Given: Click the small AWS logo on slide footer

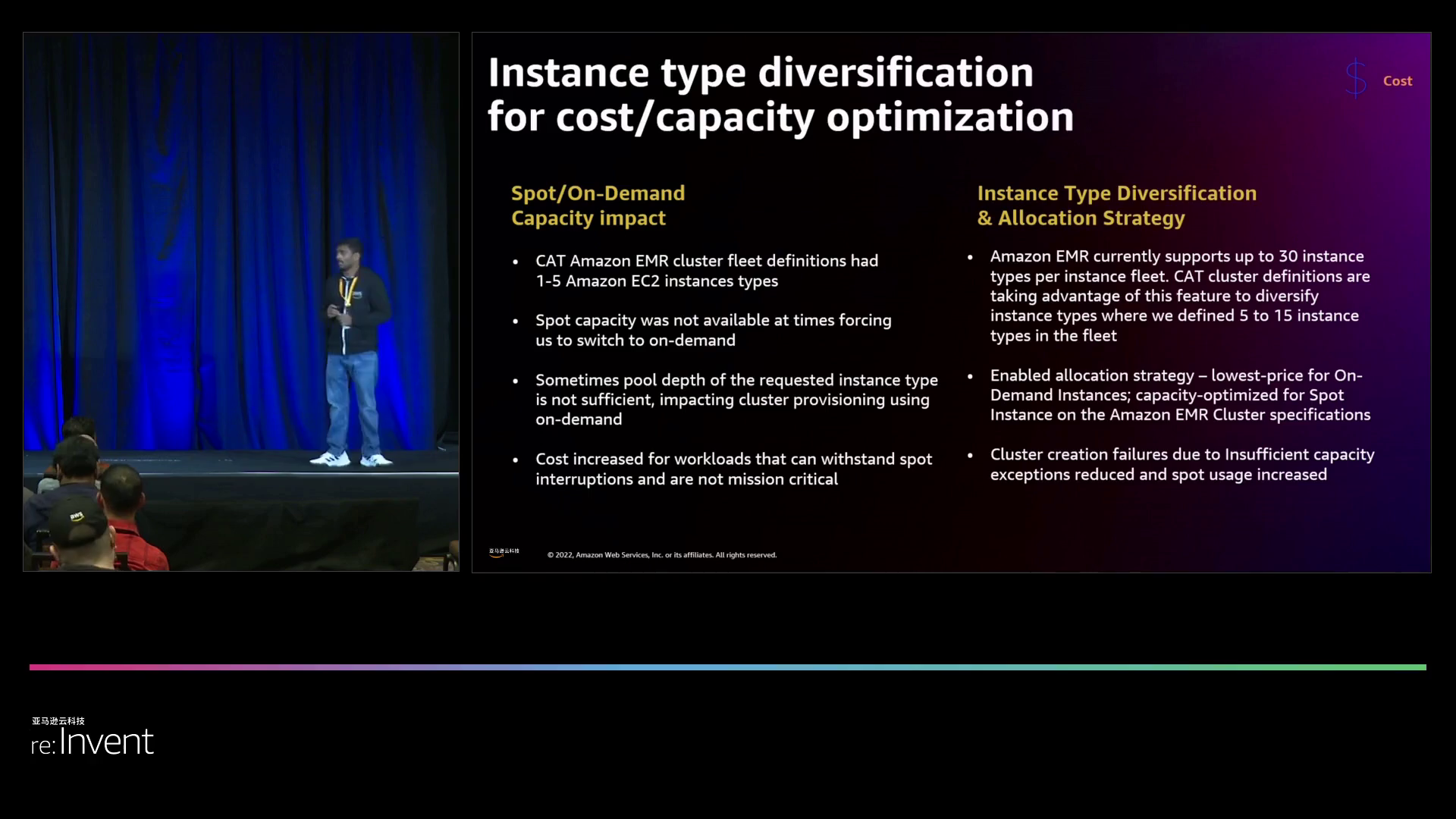Looking at the screenshot, I should [x=504, y=553].
